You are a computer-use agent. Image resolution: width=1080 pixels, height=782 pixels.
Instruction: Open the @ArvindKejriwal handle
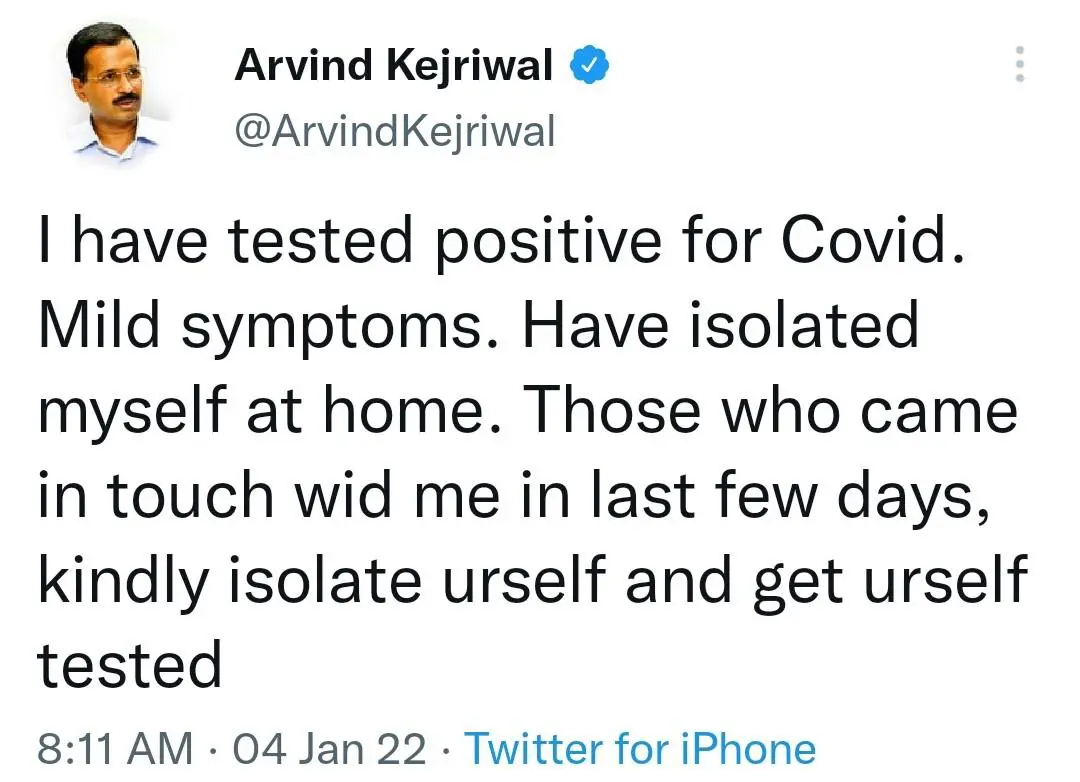(x=394, y=131)
